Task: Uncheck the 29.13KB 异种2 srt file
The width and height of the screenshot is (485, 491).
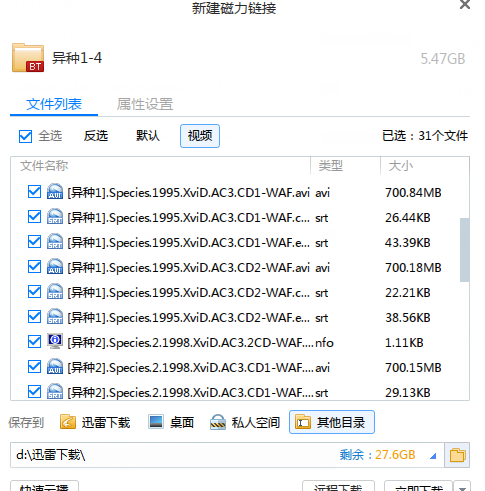Action: pyautogui.click(x=34, y=392)
